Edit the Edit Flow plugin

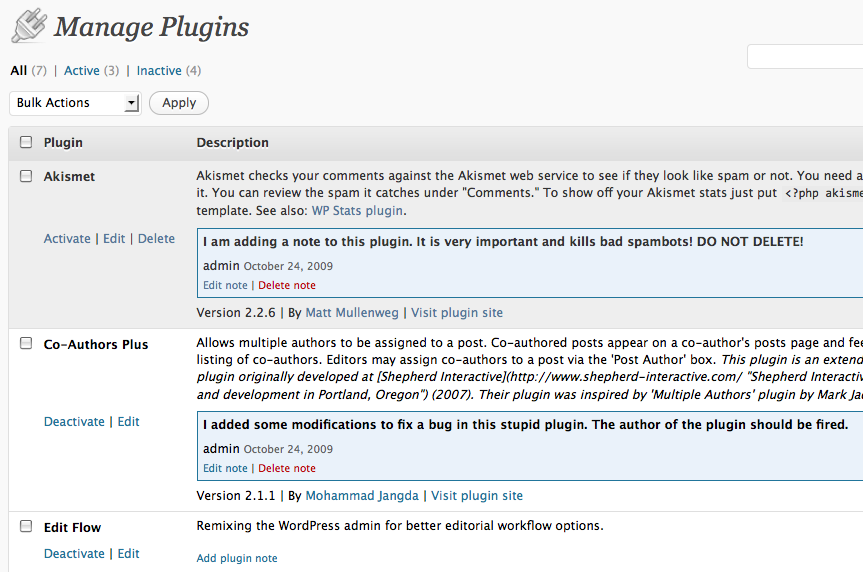(128, 554)
